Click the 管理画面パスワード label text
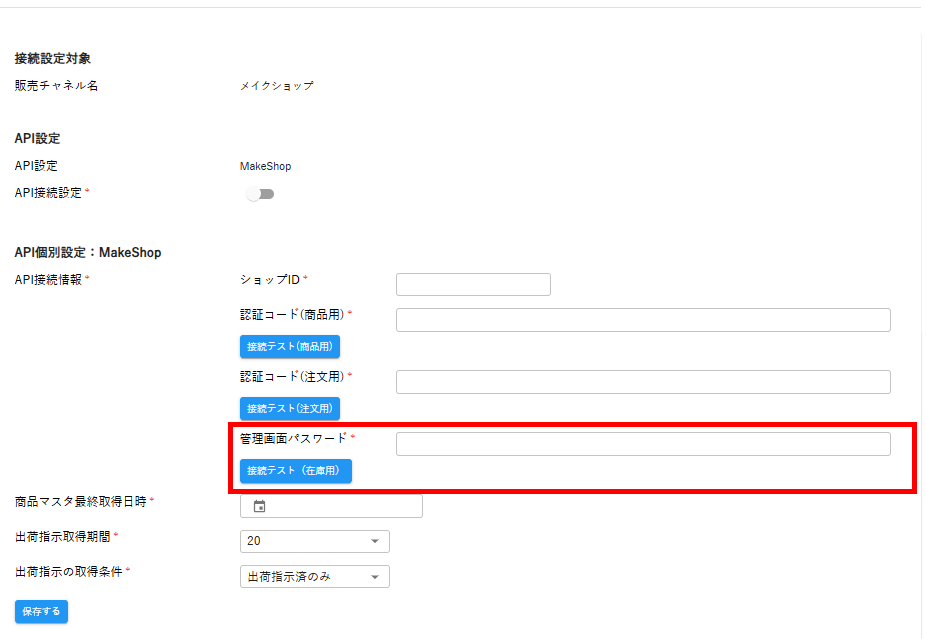The width and height of the screenshot is (926, 639). coord(294,438)
